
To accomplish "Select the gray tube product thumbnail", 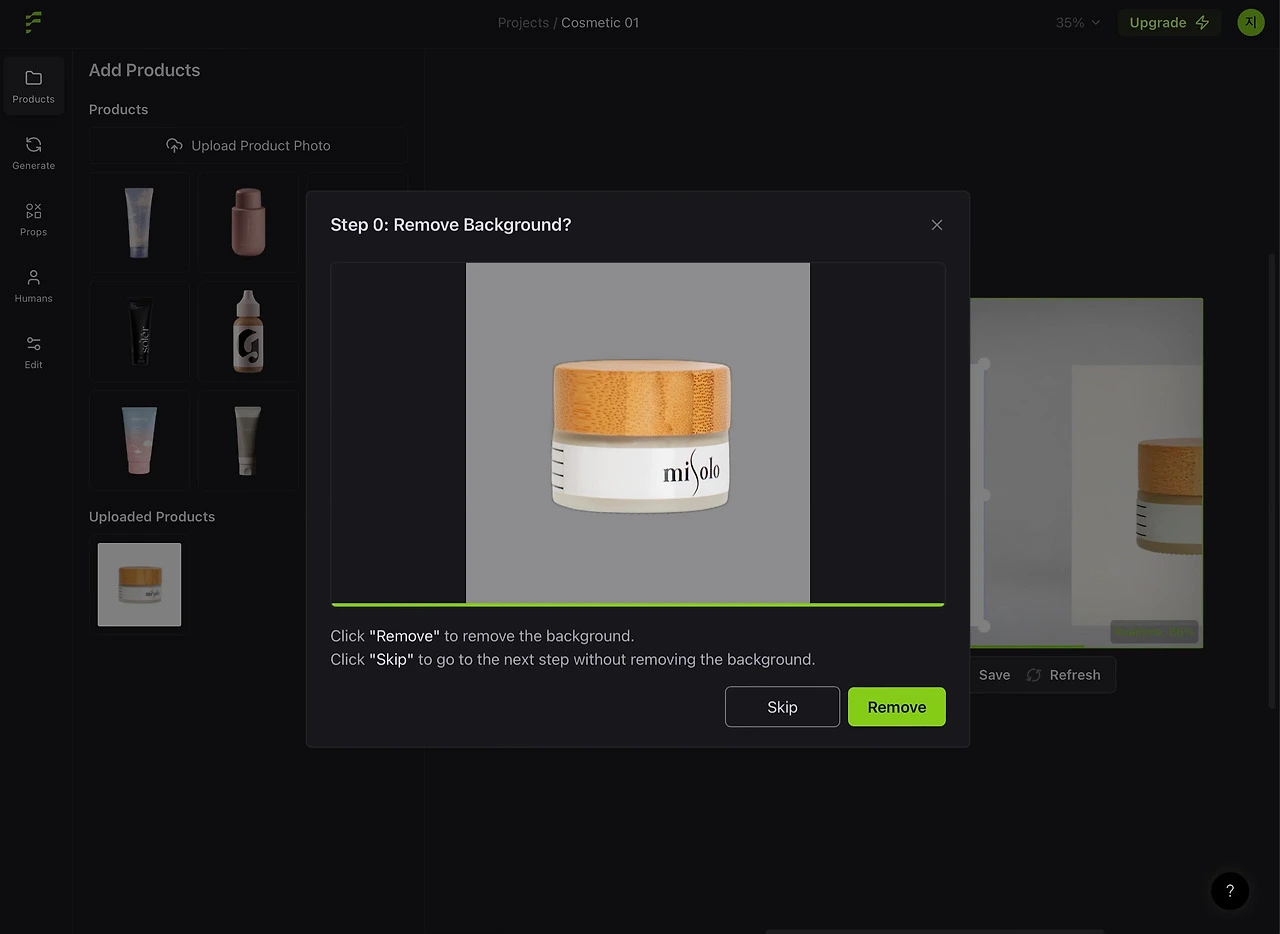I will click(248, 440).
